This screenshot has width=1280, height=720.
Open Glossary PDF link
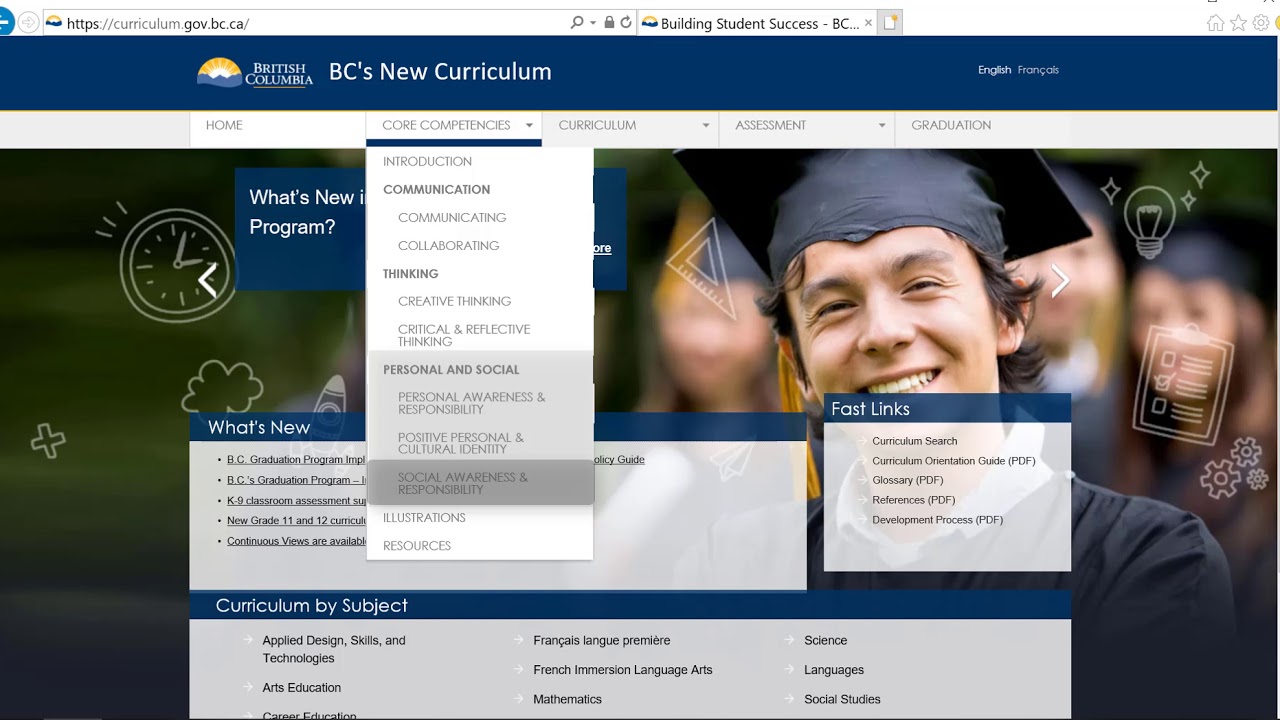(x=907, y=480)
